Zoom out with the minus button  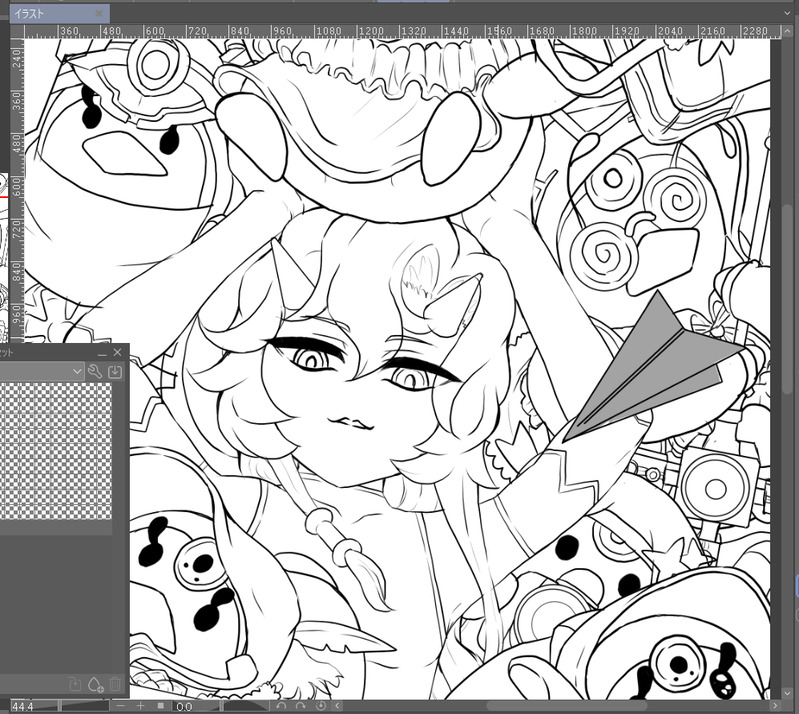click(121, 706)
